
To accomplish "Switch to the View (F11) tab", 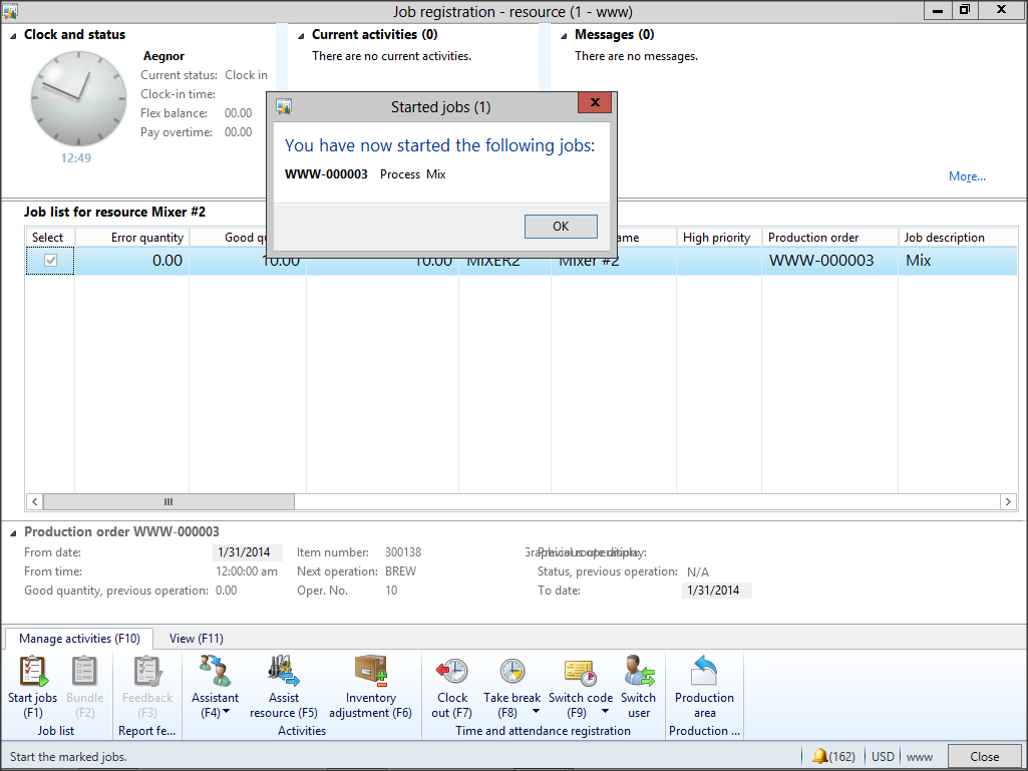I will (x=196, y=638).
